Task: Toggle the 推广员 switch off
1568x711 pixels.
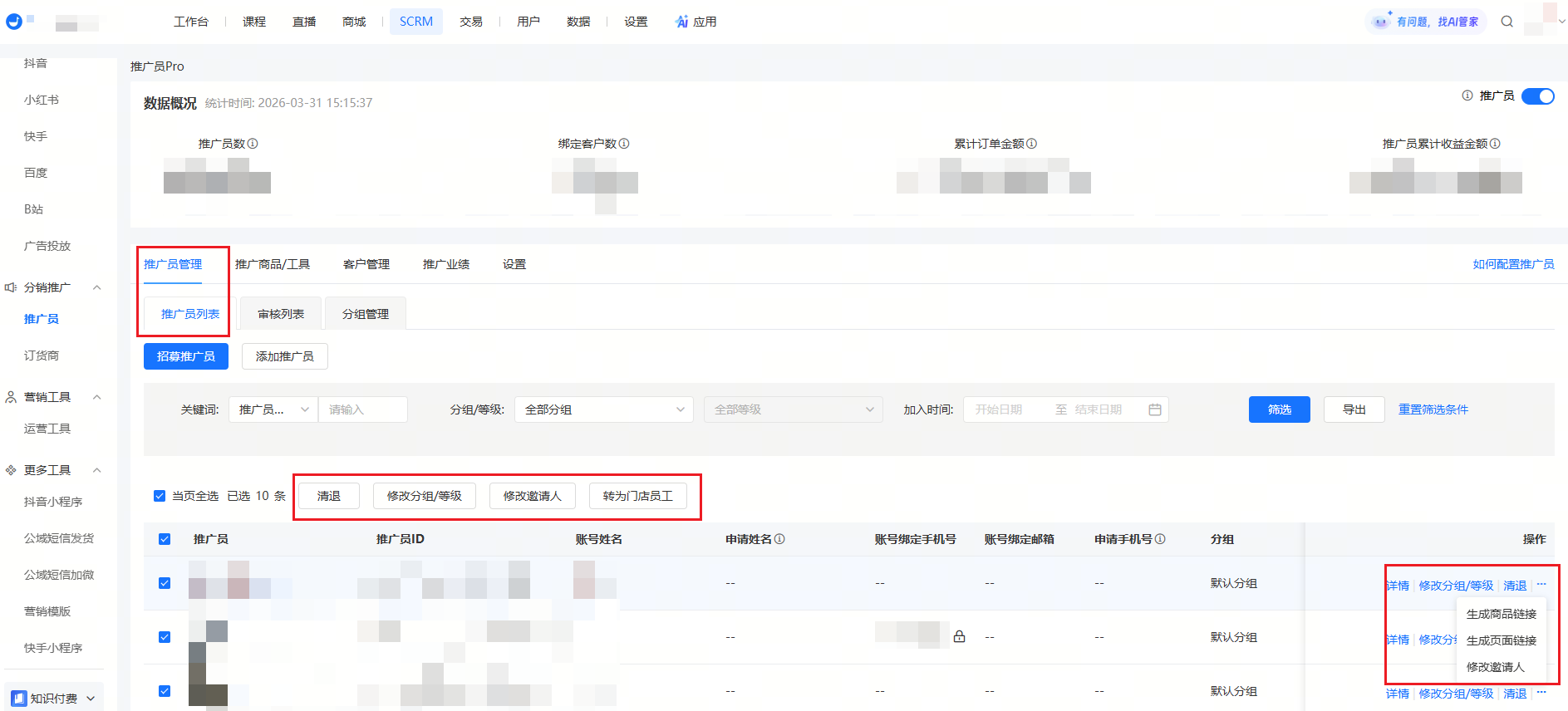Action: click(1538, 96)
